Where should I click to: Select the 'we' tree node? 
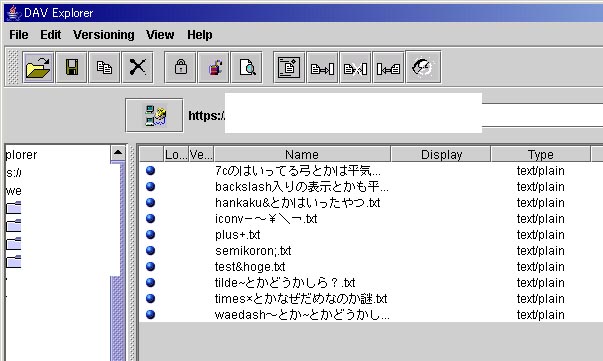pos(13,191)
